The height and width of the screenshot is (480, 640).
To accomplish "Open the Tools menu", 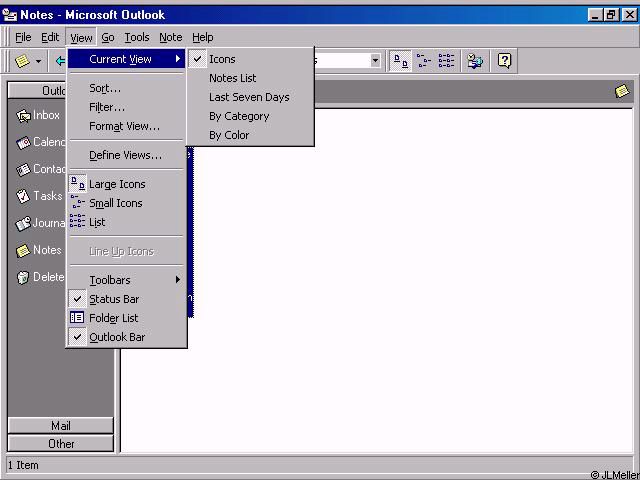I will [x=137, y=38].
